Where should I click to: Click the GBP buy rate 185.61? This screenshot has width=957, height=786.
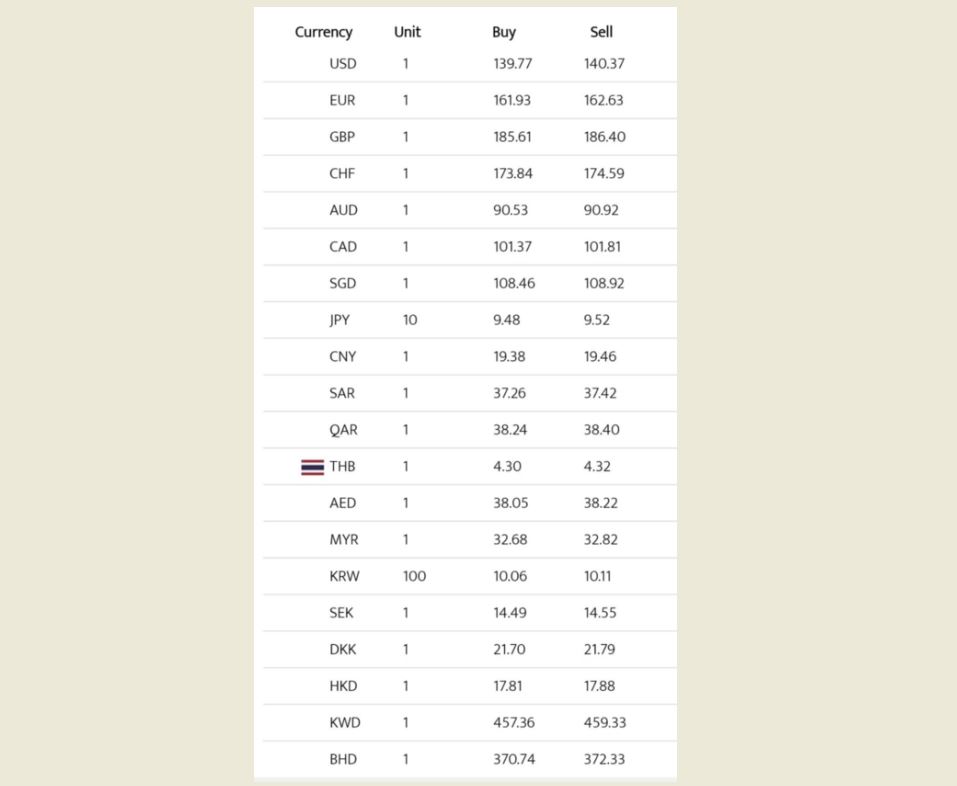click(512, 137)
